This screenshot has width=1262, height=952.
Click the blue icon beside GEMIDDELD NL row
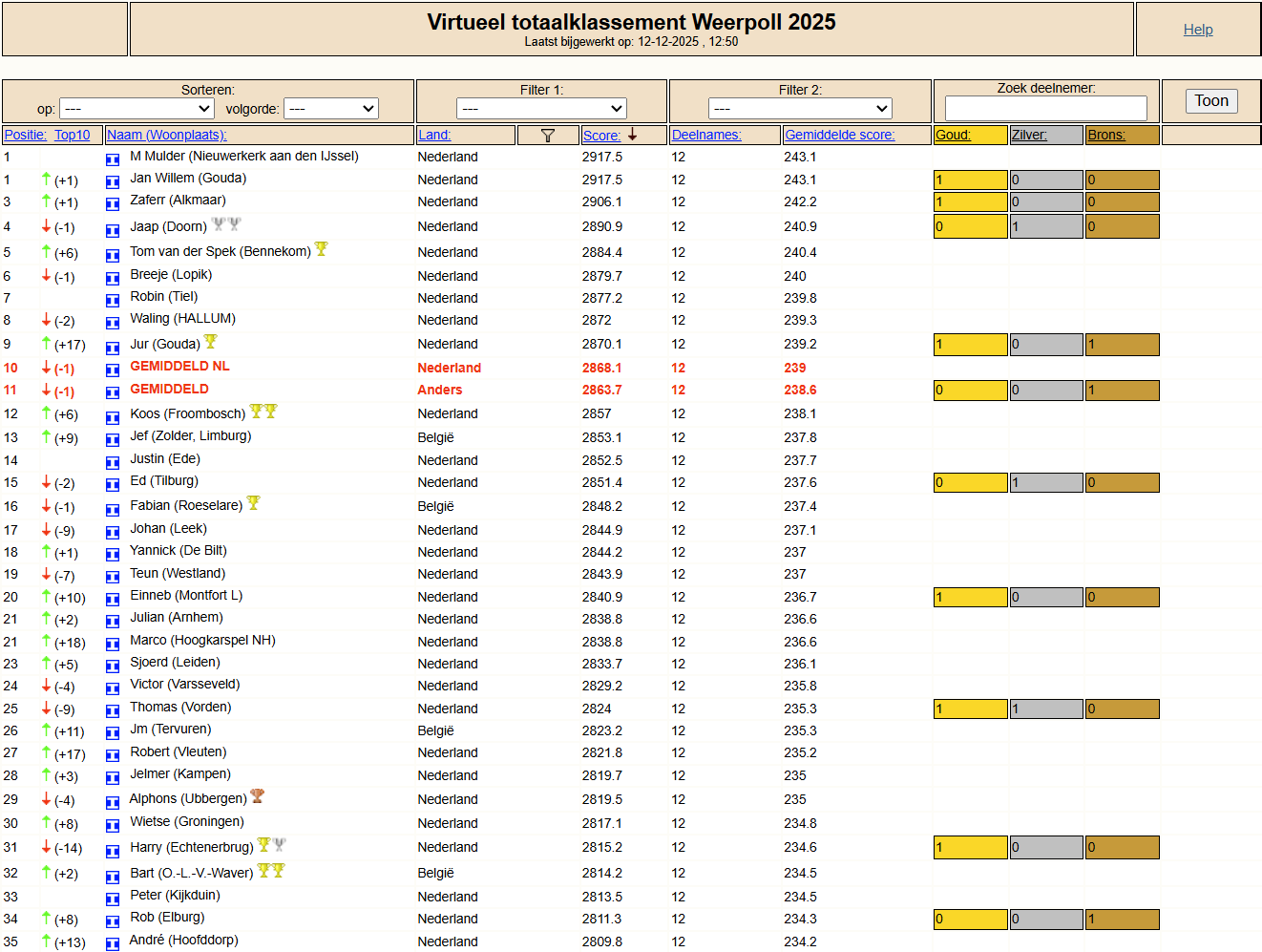(x=113, y=370)
